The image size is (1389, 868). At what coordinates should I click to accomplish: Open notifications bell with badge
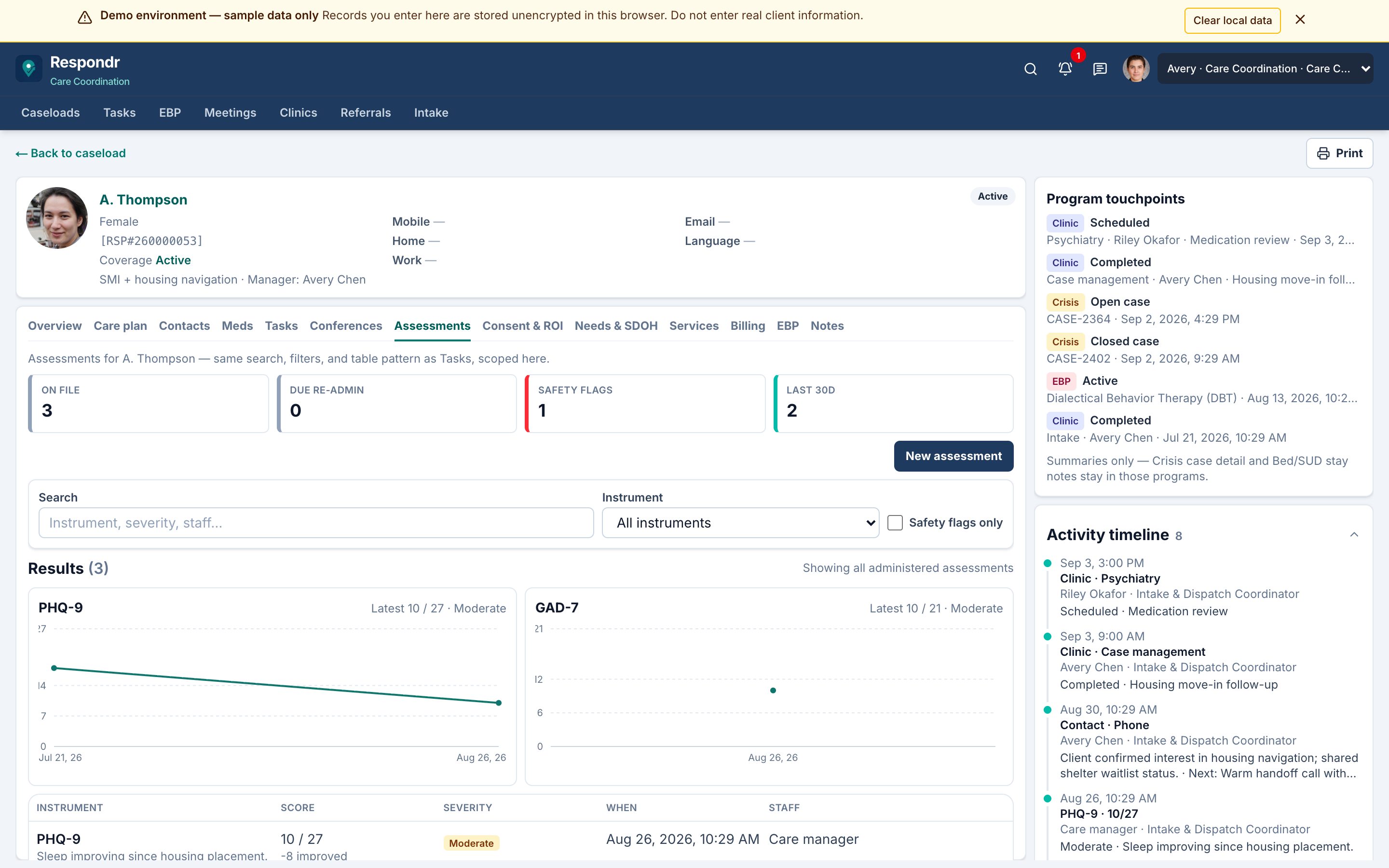click(1065, 69)
